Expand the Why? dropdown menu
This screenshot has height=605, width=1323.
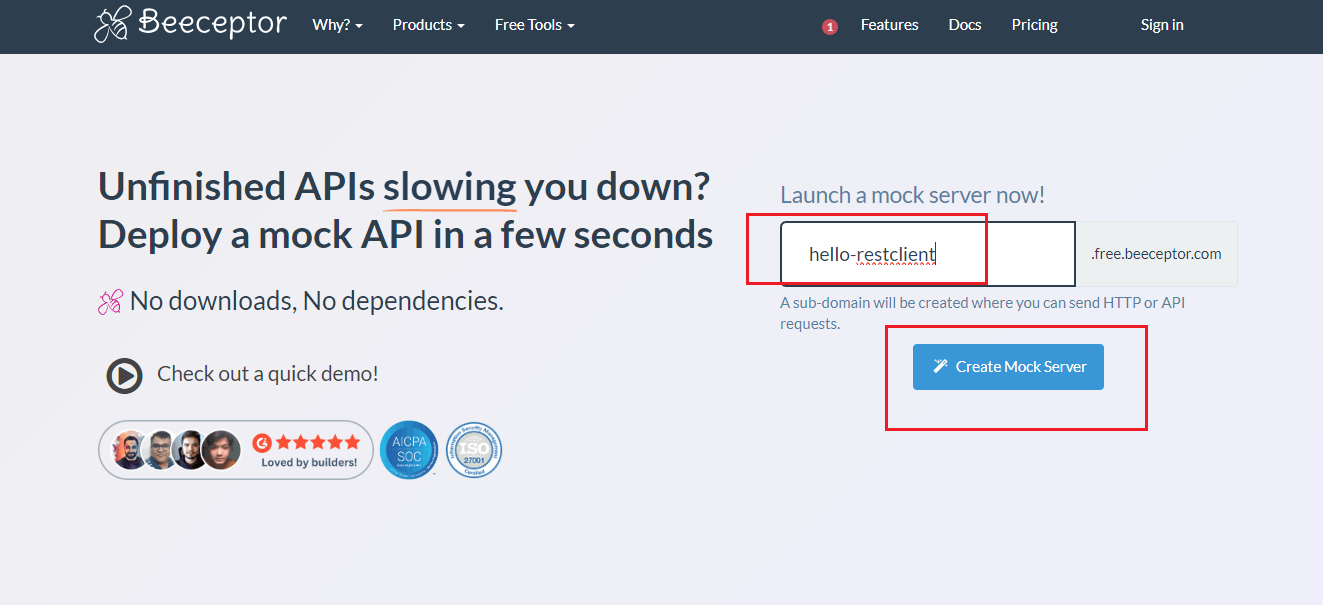tap(337, 25)
